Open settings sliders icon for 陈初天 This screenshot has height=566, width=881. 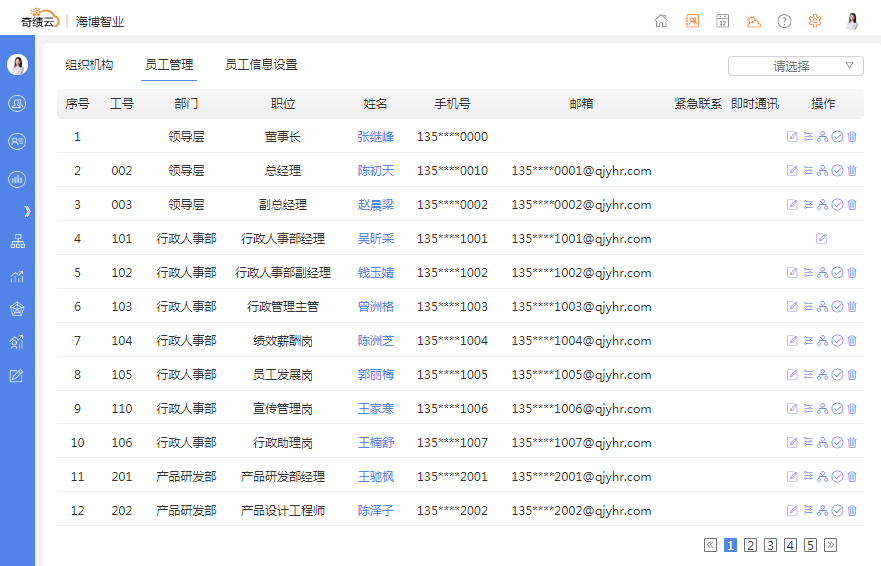pyautogui.click(x=808, y=171)
